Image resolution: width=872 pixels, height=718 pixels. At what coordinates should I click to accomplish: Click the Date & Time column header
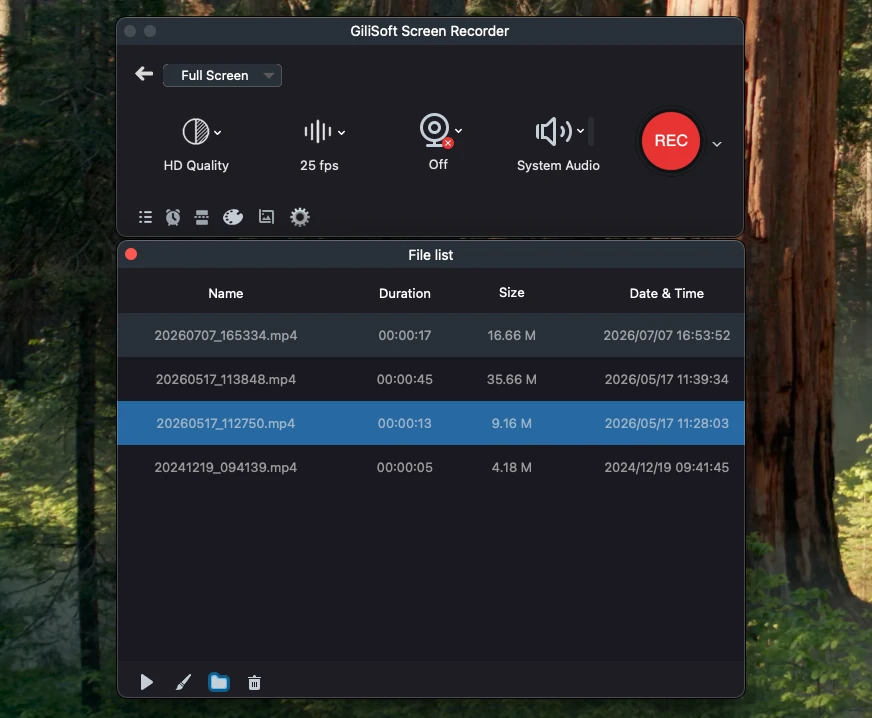(667, 294)
